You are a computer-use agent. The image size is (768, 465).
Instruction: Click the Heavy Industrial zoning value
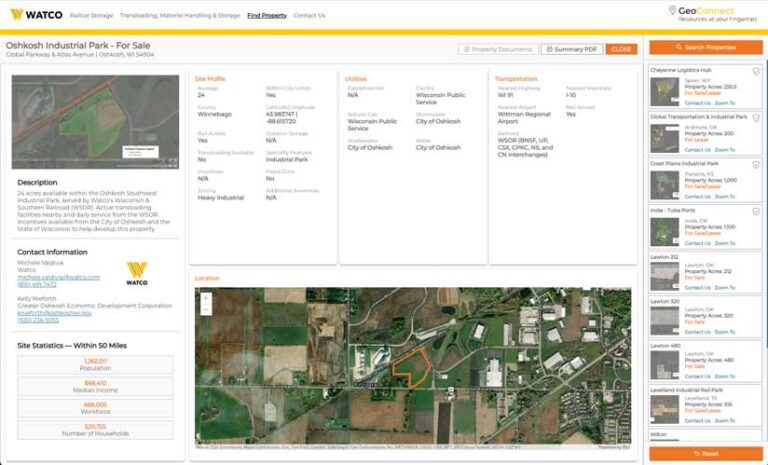click(x=220, y=197)
